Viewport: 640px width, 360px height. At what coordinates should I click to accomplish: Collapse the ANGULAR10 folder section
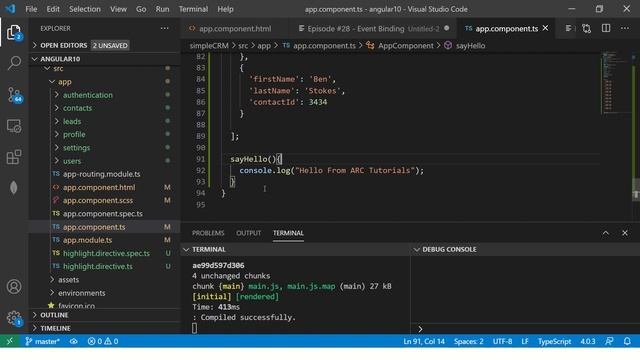point(104,59)
